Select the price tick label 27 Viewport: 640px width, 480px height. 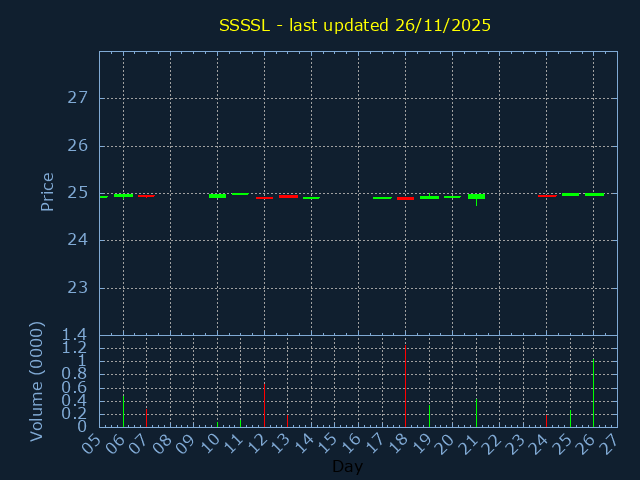(x=78, y=98)
